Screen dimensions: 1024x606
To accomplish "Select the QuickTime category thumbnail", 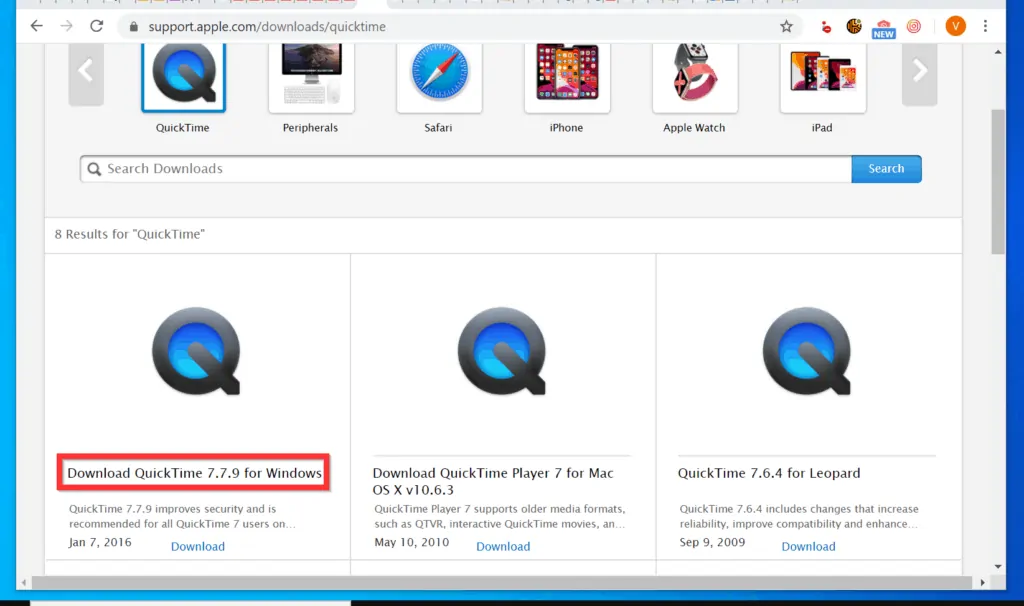I will click(x=184, y=76).
